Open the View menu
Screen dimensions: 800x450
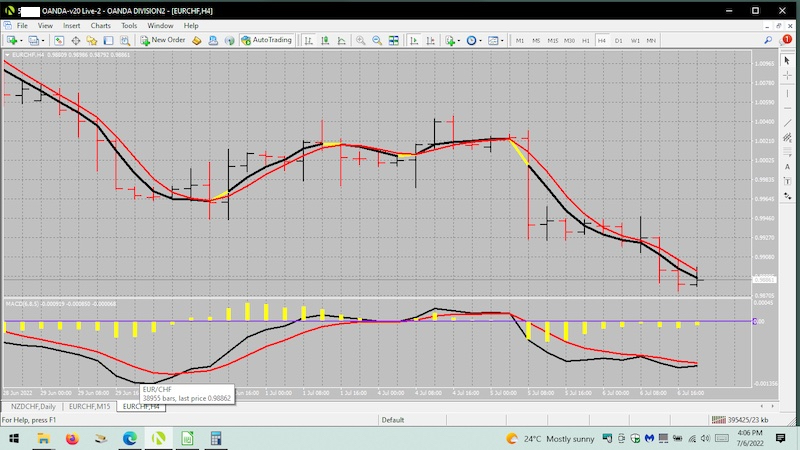pos(45,26)
